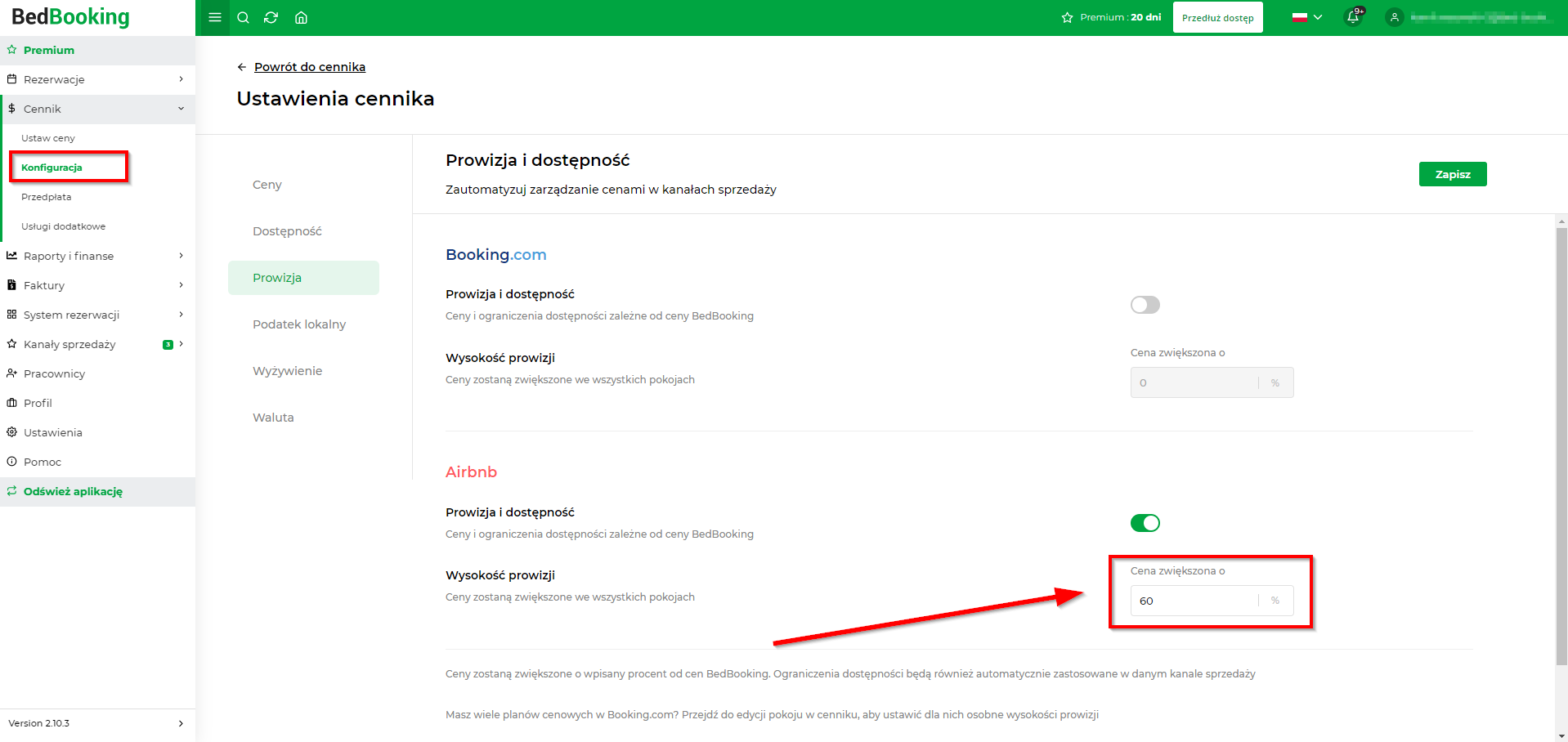Screen dimensions: 1568x742
Task: Click the System rezerwacji grid icon
Action: pyautogui.click(x=11, y=315)
